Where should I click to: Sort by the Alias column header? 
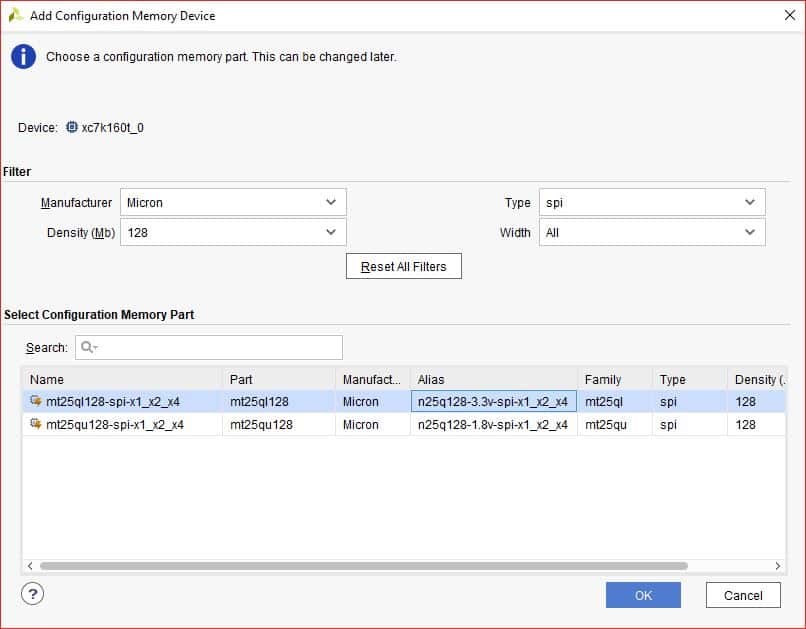[x=493, y=380]
